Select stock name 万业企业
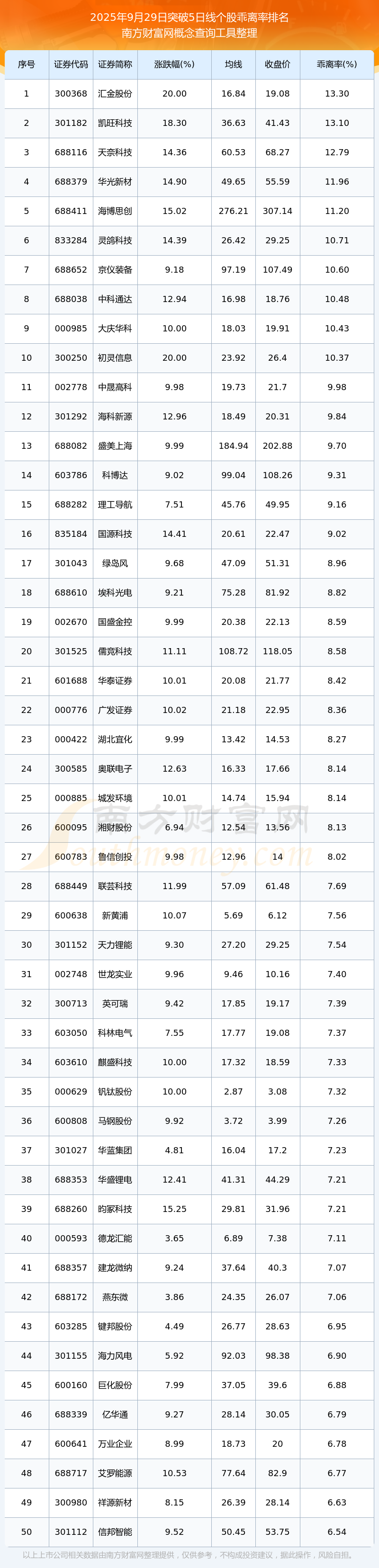Viewport: 379px width, 1568px height. coord(115,1444)
